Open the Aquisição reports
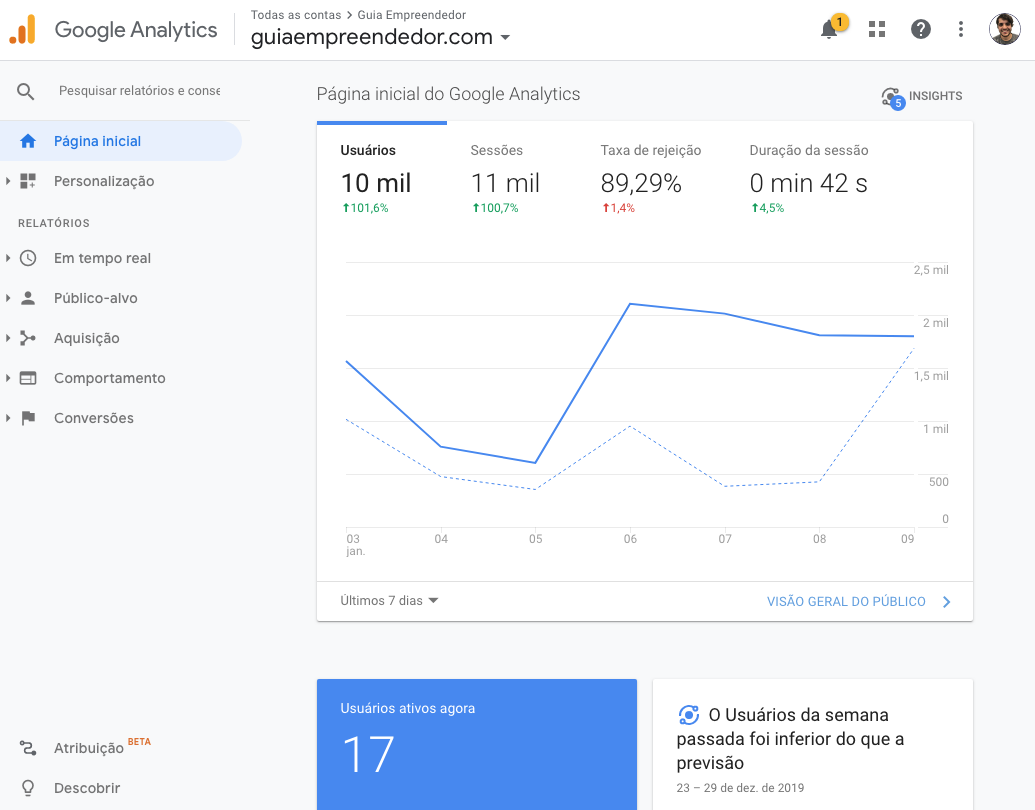 point(86,338)
